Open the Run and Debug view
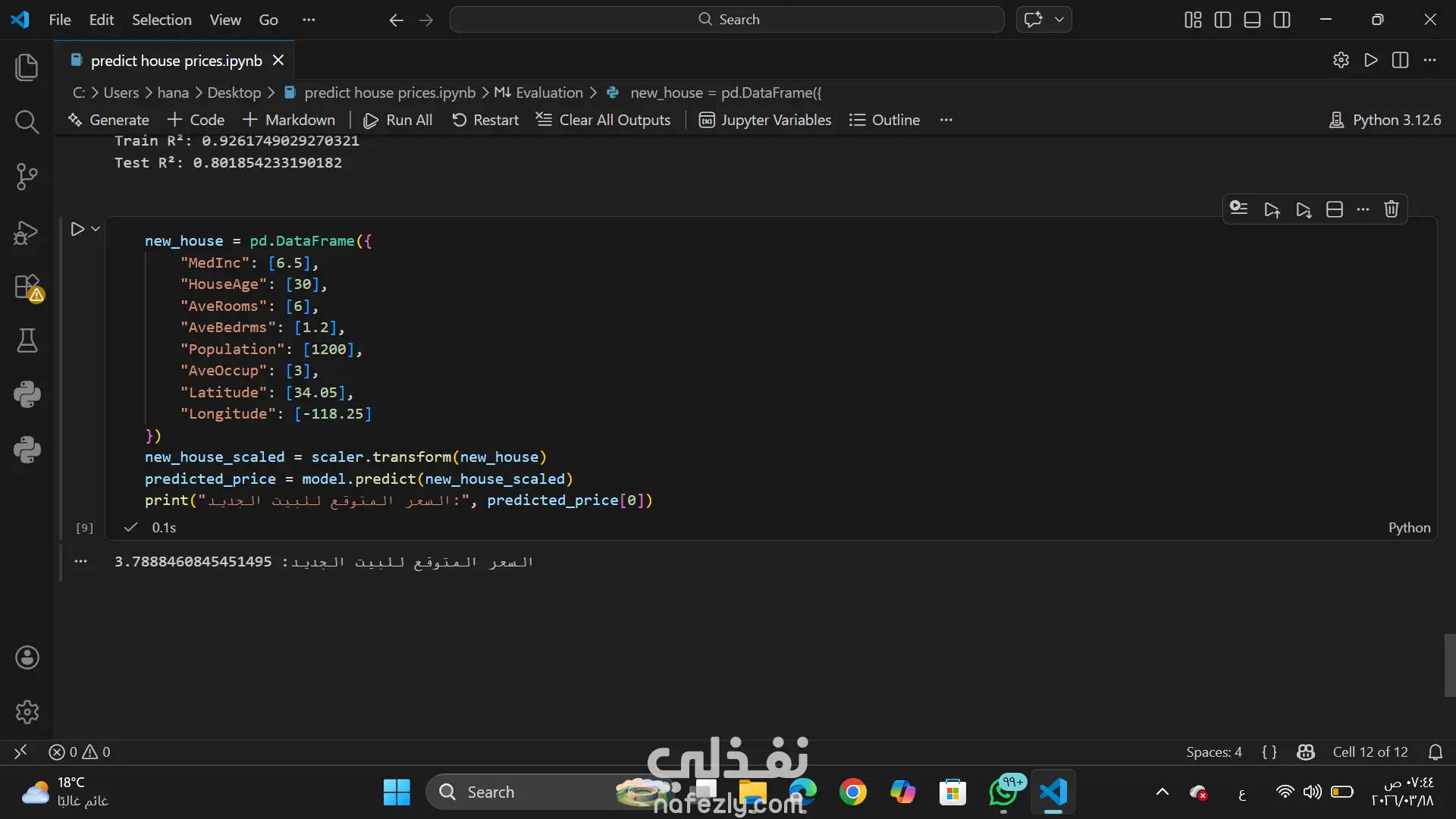 27,232
